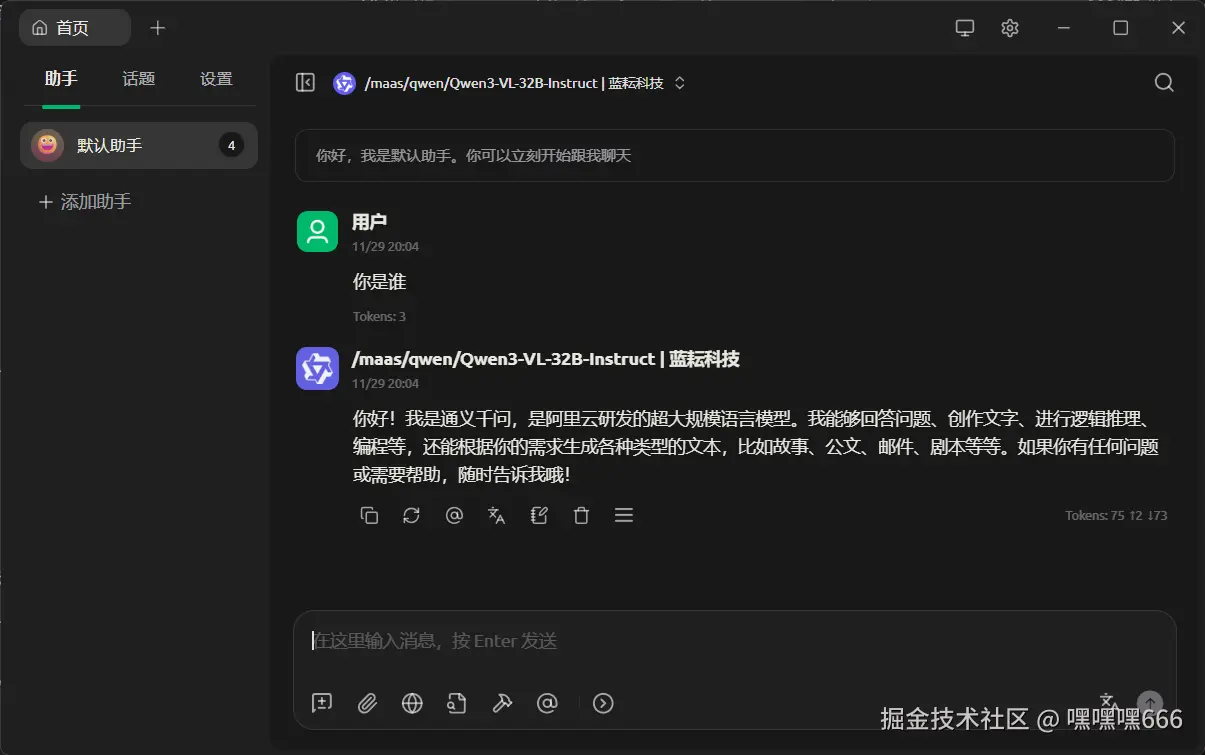Enable web search for the conversation
This screenshot has height=755, width=1205.
click(x=411, y=703)
